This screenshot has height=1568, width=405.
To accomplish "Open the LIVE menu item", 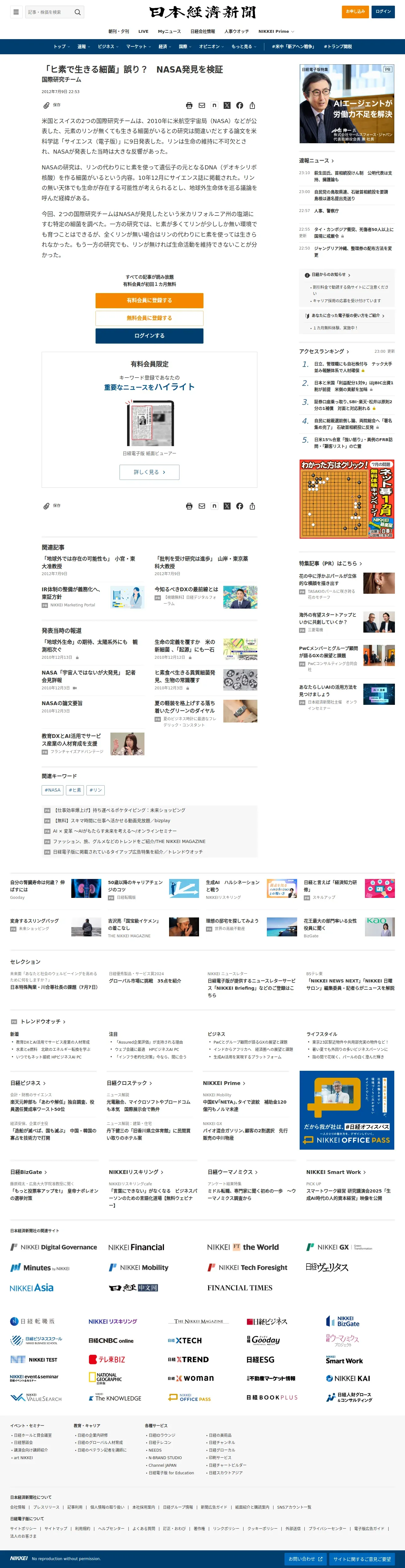I will [x=144, y=31].
